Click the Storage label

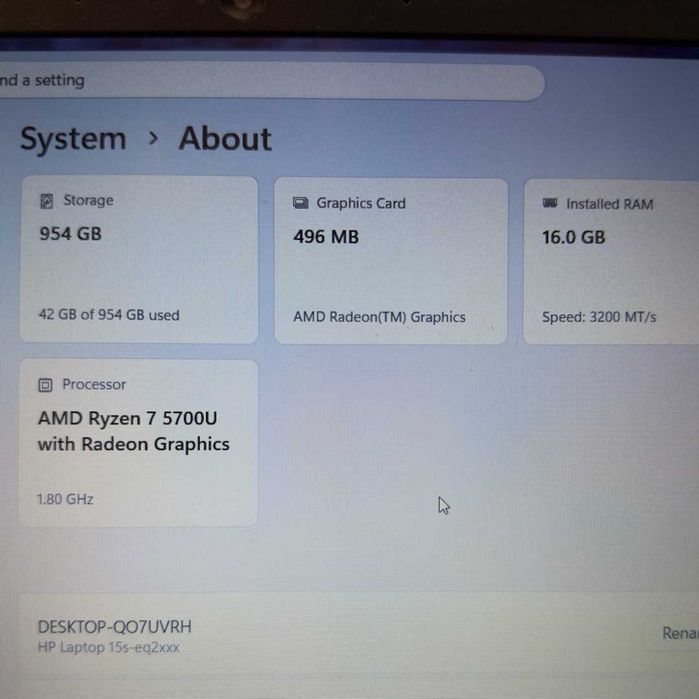(88, 201)
